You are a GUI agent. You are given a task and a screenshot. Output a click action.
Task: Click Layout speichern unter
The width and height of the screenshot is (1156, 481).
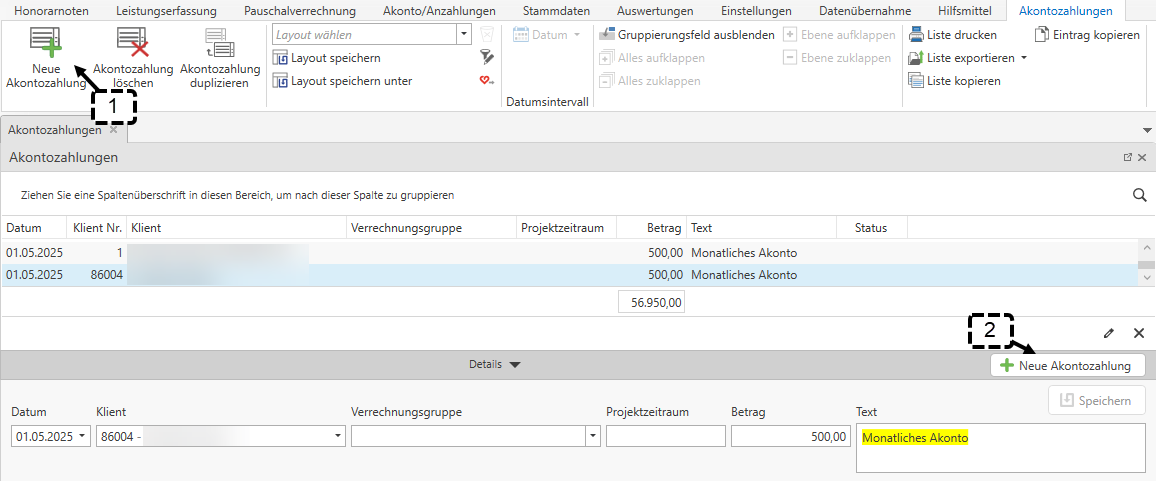(x=350, y=81)
